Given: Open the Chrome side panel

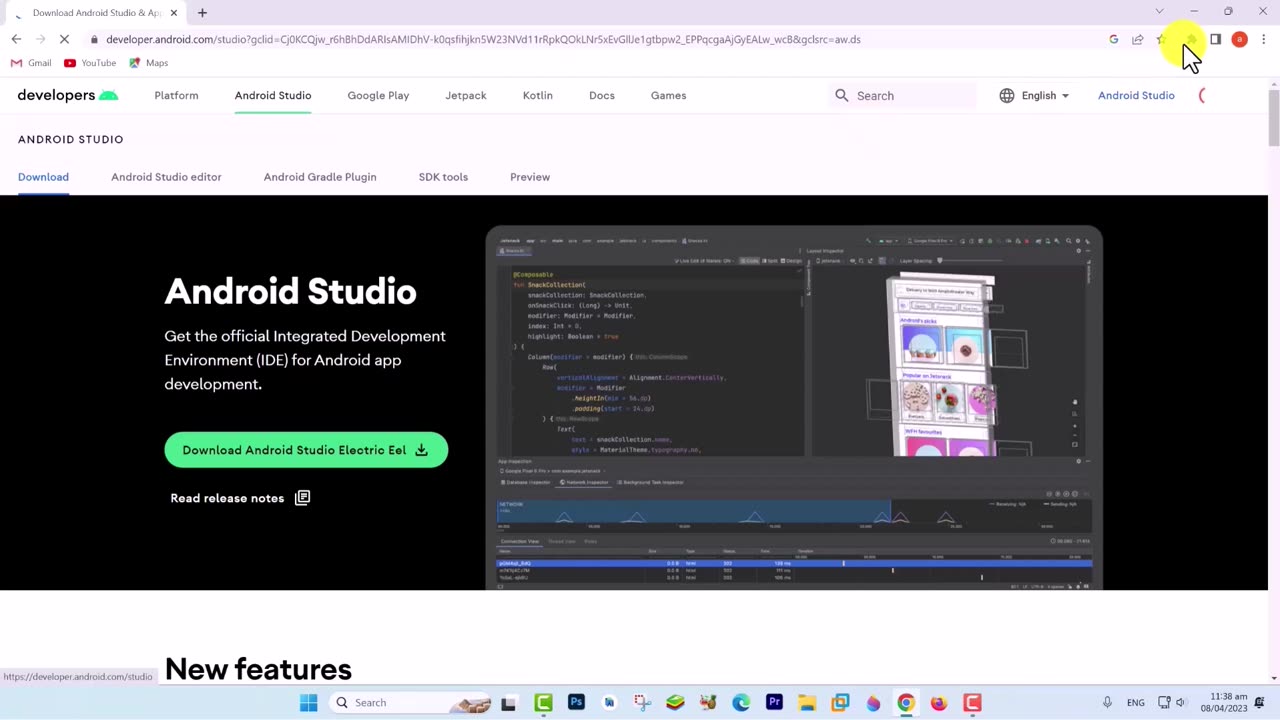Looking at the screenshot, I should 1216,39.
